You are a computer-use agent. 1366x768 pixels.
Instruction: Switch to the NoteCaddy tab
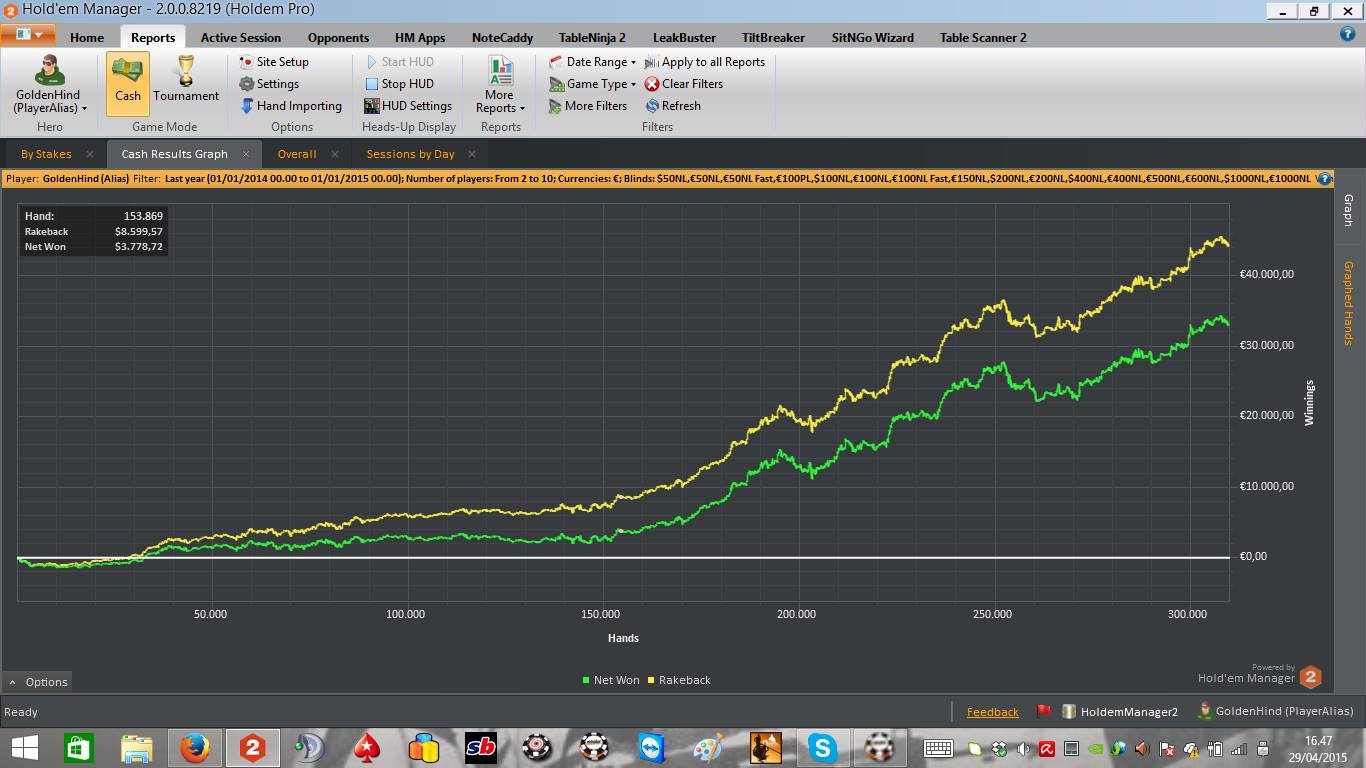(x=502, y=38)
